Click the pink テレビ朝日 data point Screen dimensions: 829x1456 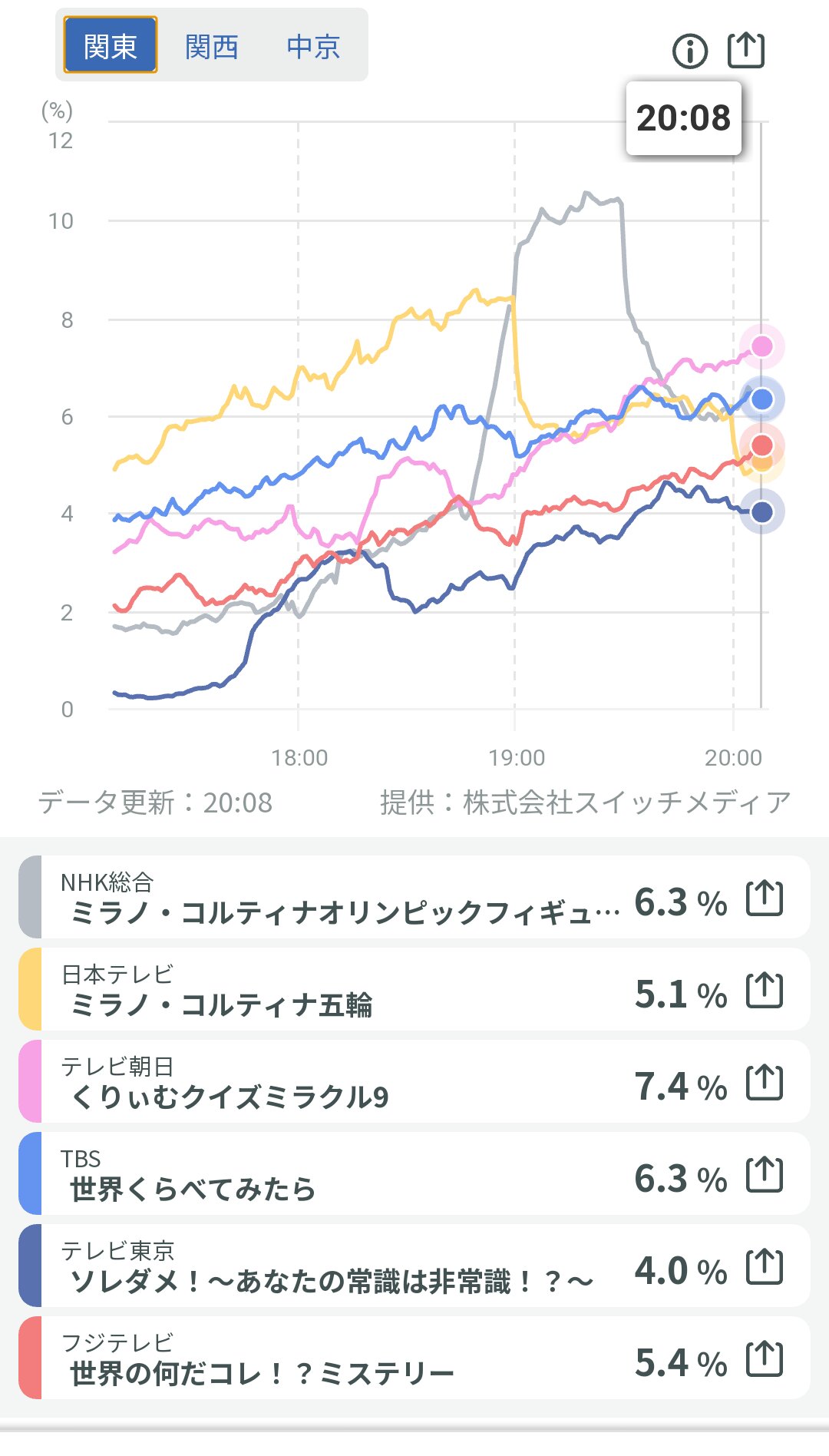tap(761, 346)
